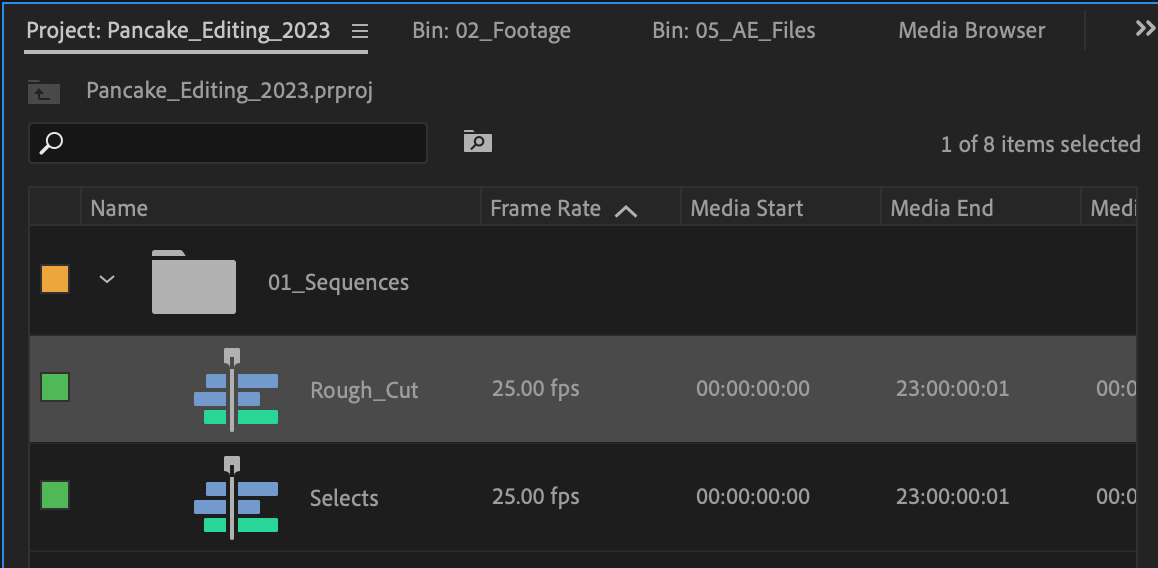Screen dimensions: 1158x568
Task: Click the green label swatch of Rough_Cut
Action: [x=55, y=387]
